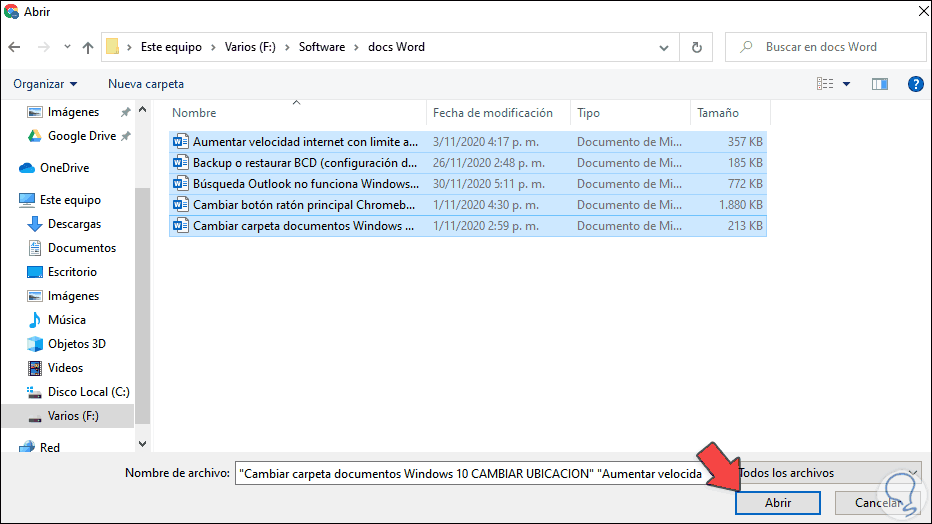This screenshot has height=524, width=932.
Task: Select Este equipo in navigation pane
Action: coord(70,200)
